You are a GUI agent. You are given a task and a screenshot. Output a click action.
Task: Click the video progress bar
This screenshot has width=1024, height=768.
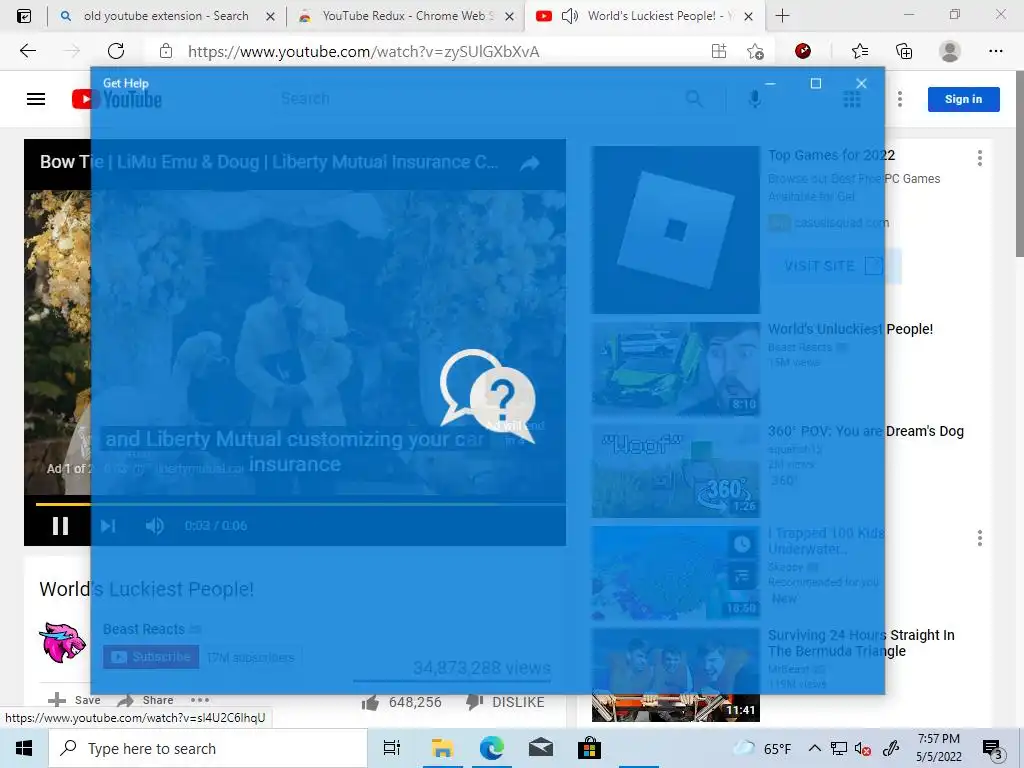[x=300, y=504]
